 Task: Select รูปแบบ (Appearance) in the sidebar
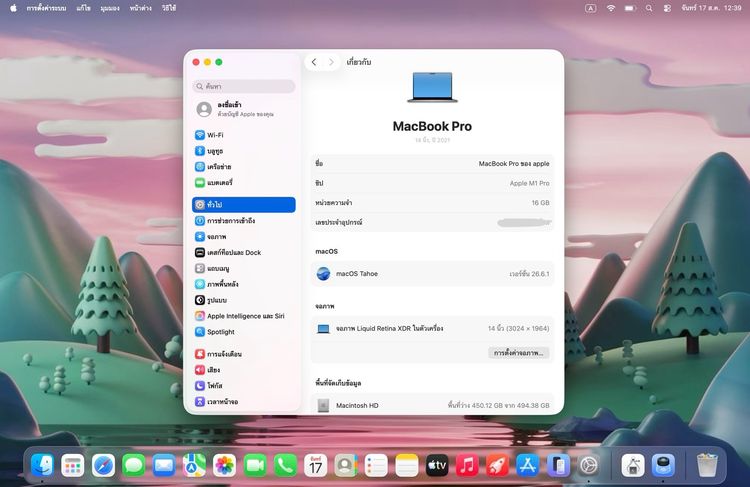point(243,300)
